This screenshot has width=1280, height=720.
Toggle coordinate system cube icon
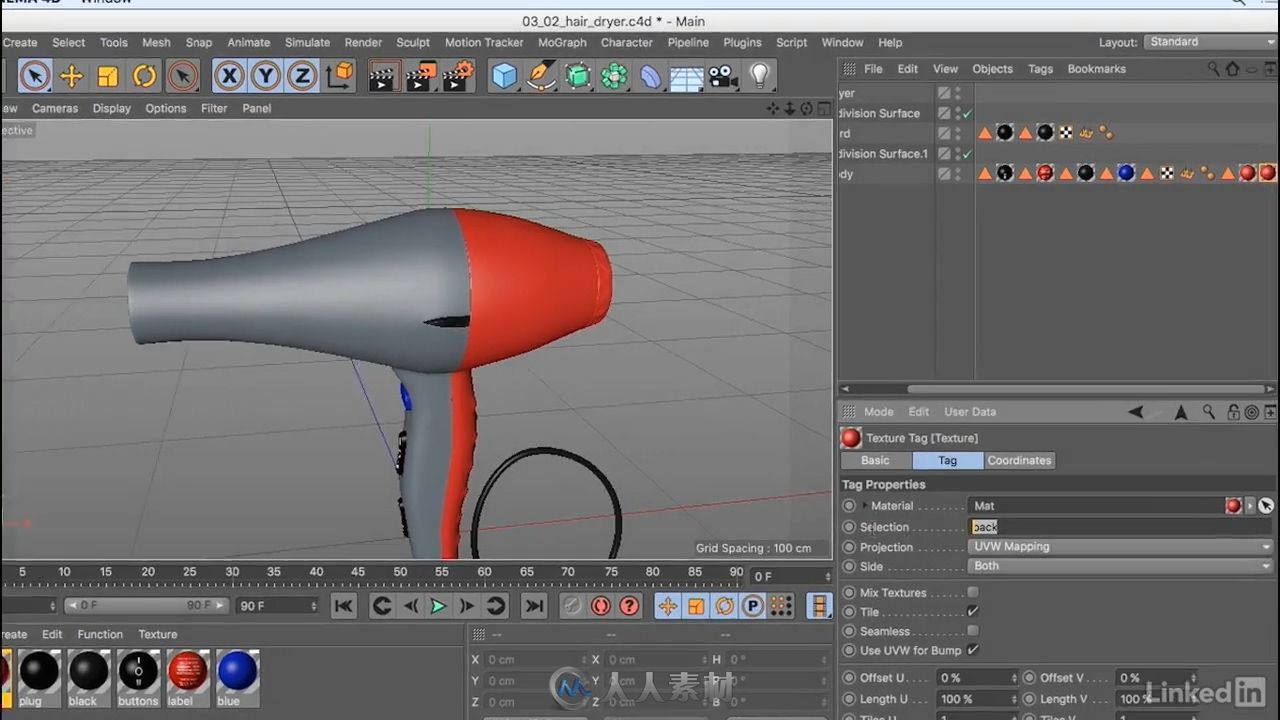coord(340,75)
